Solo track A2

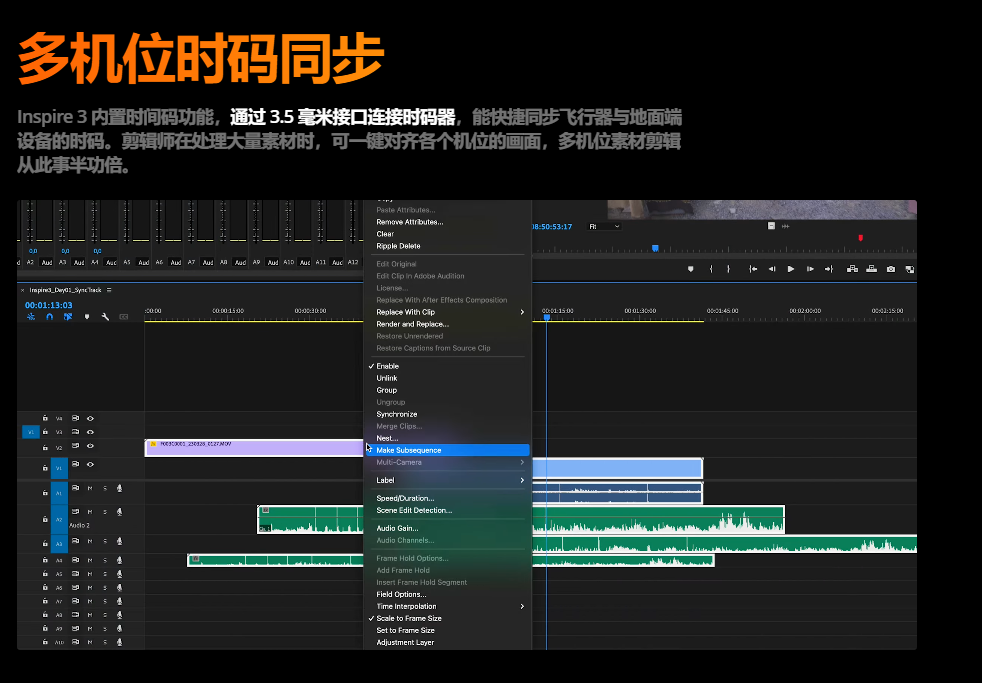pos(105,512)
